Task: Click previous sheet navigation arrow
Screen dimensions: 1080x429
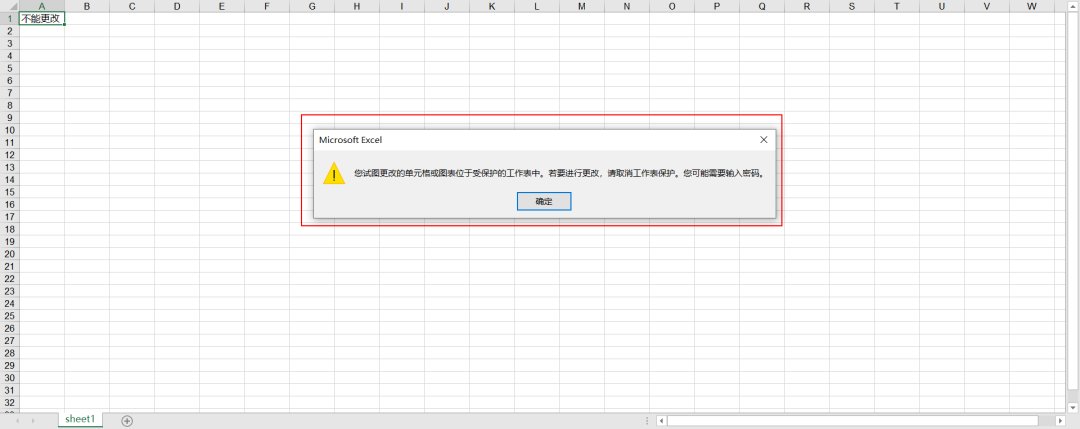Action: (x=17, y=421)
